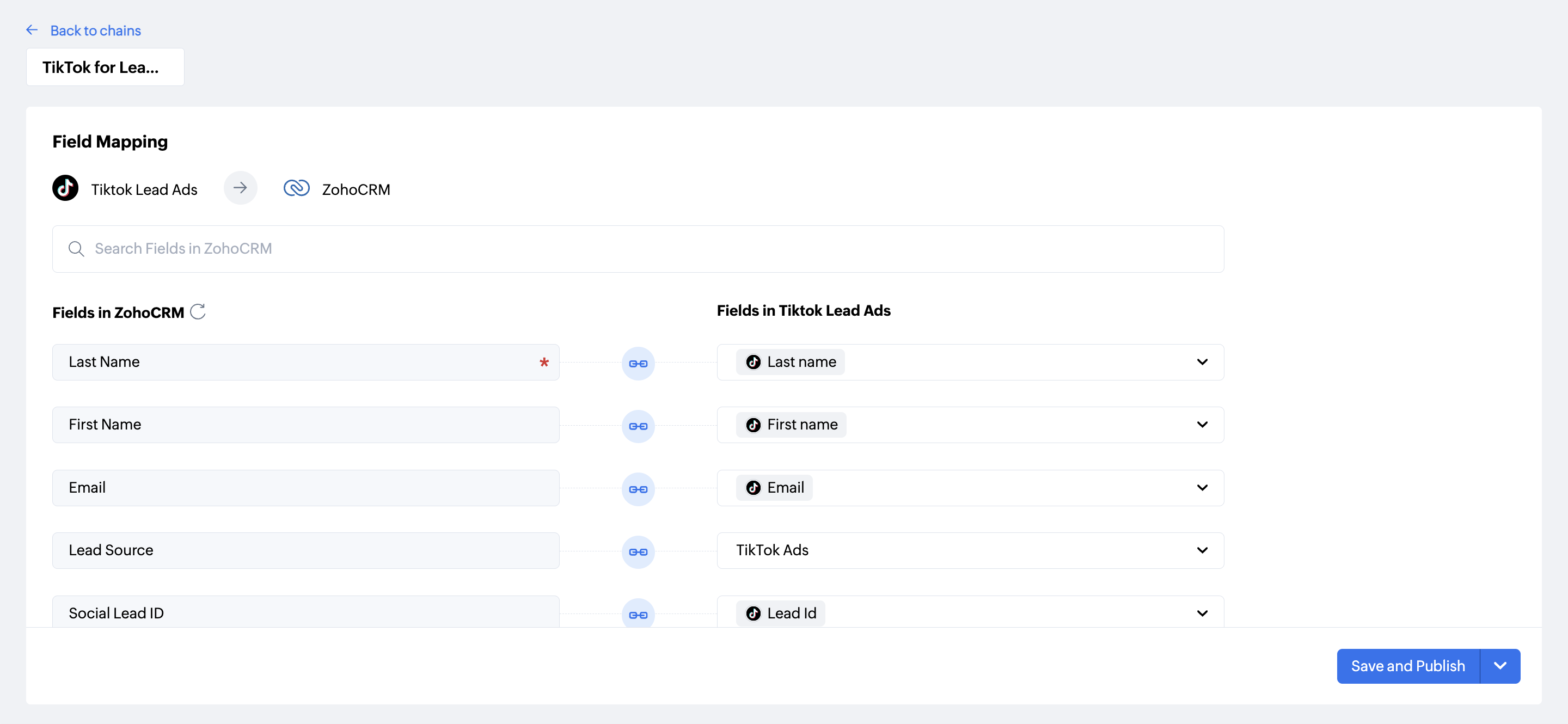1568x724 pixels.
Task: Click the arrow between Tiktok and ZohoCRM
Action: pyautogui.click(x=241, y=187)
